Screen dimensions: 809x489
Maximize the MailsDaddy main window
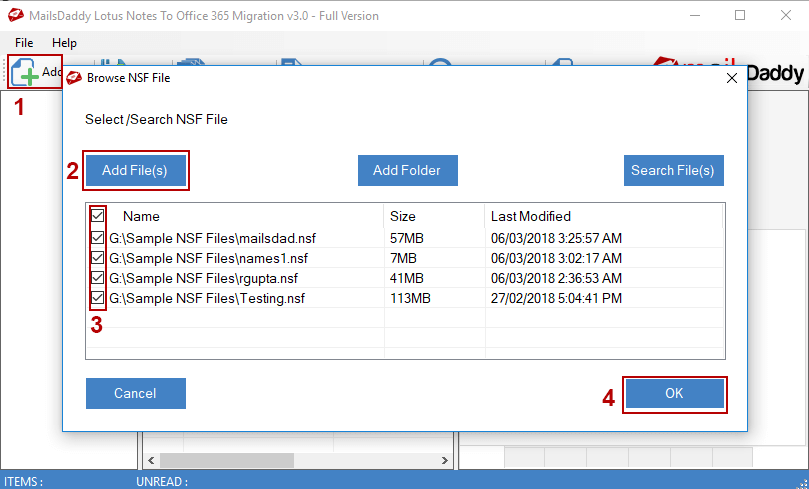[x=740, y=15]
